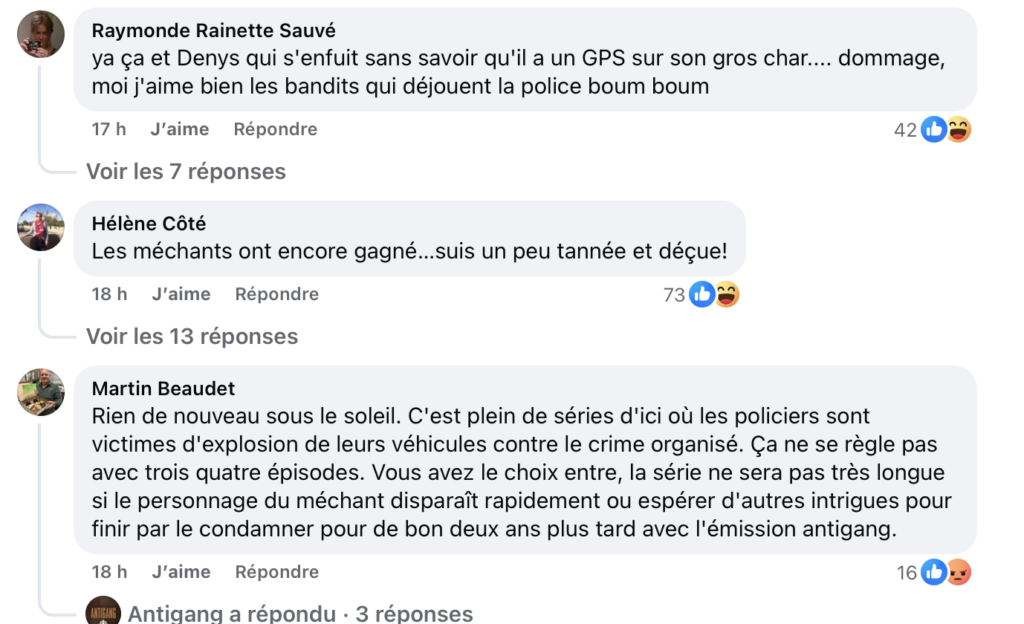Click laughing emoji reaction on Raymonde's comment
1024x624 pixels.
coord(958,129)
